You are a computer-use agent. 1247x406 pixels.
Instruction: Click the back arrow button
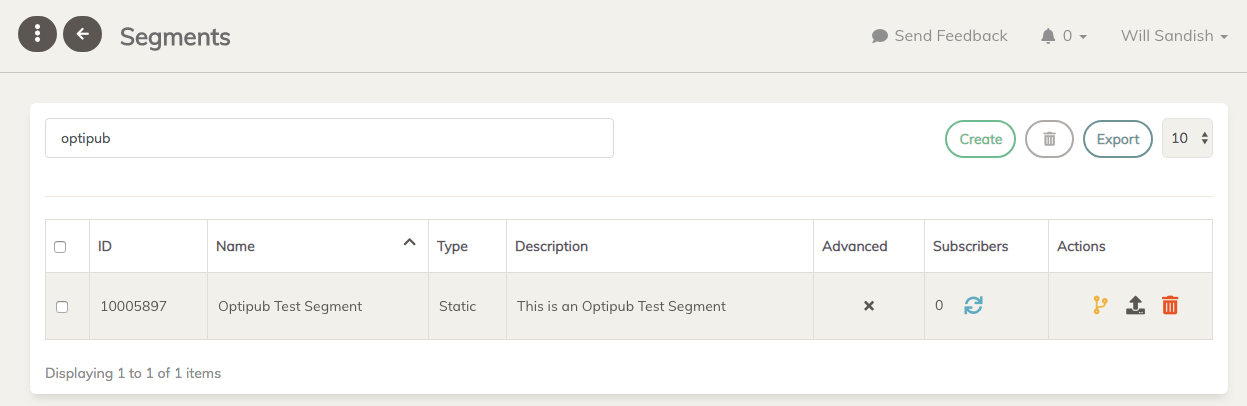(83, 34)
